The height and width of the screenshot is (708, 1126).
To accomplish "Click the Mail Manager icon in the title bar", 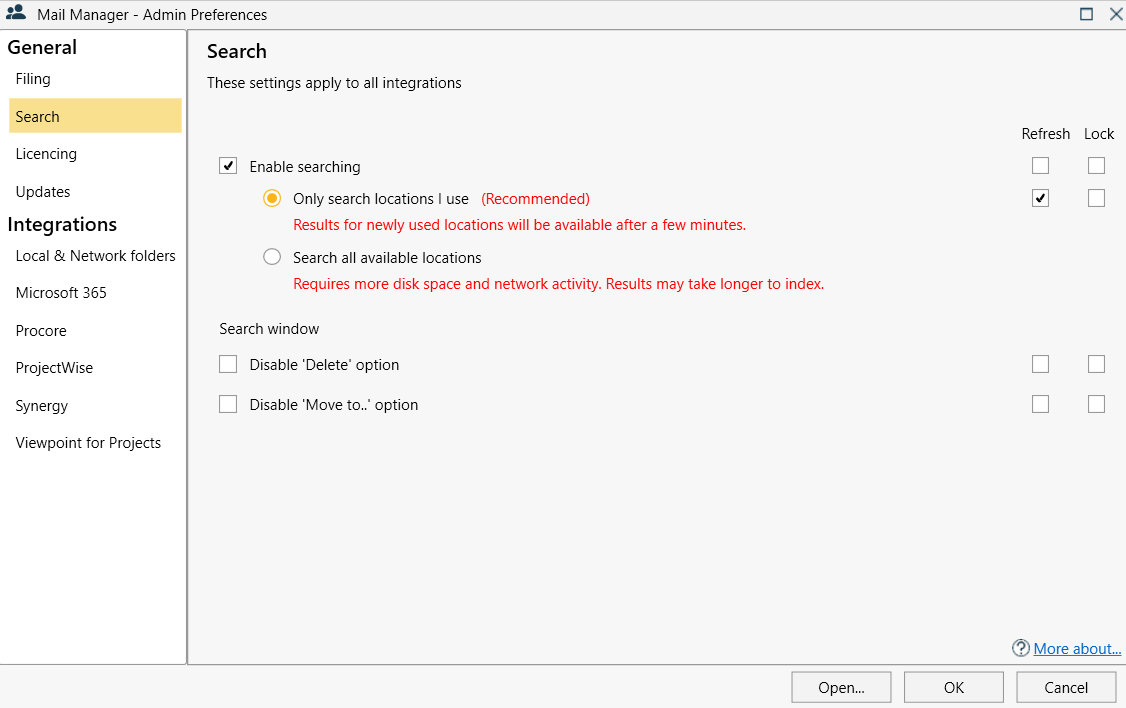I will [x=16, y=14].
